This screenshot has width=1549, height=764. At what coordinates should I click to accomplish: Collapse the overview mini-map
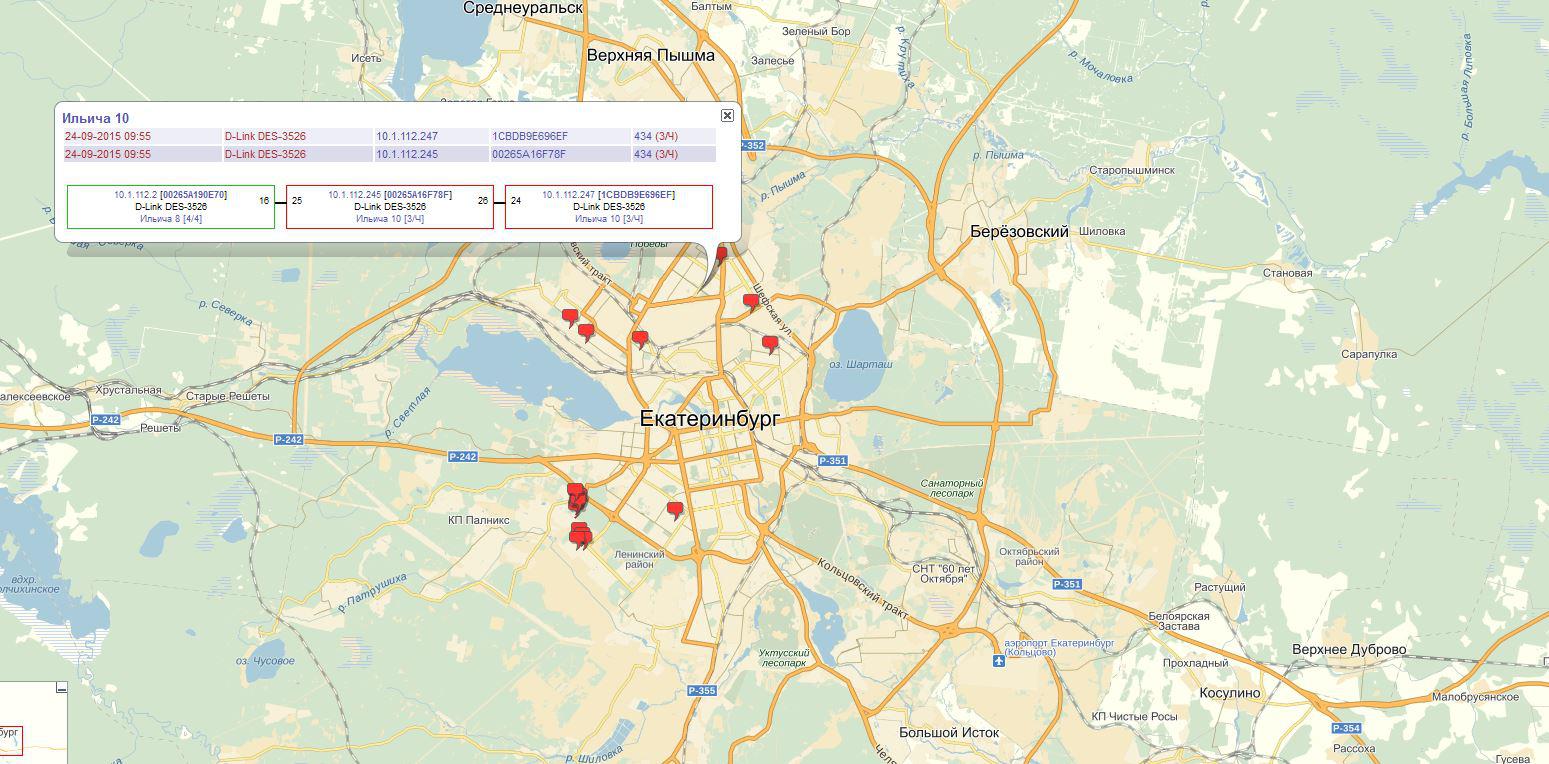(61, 687)
